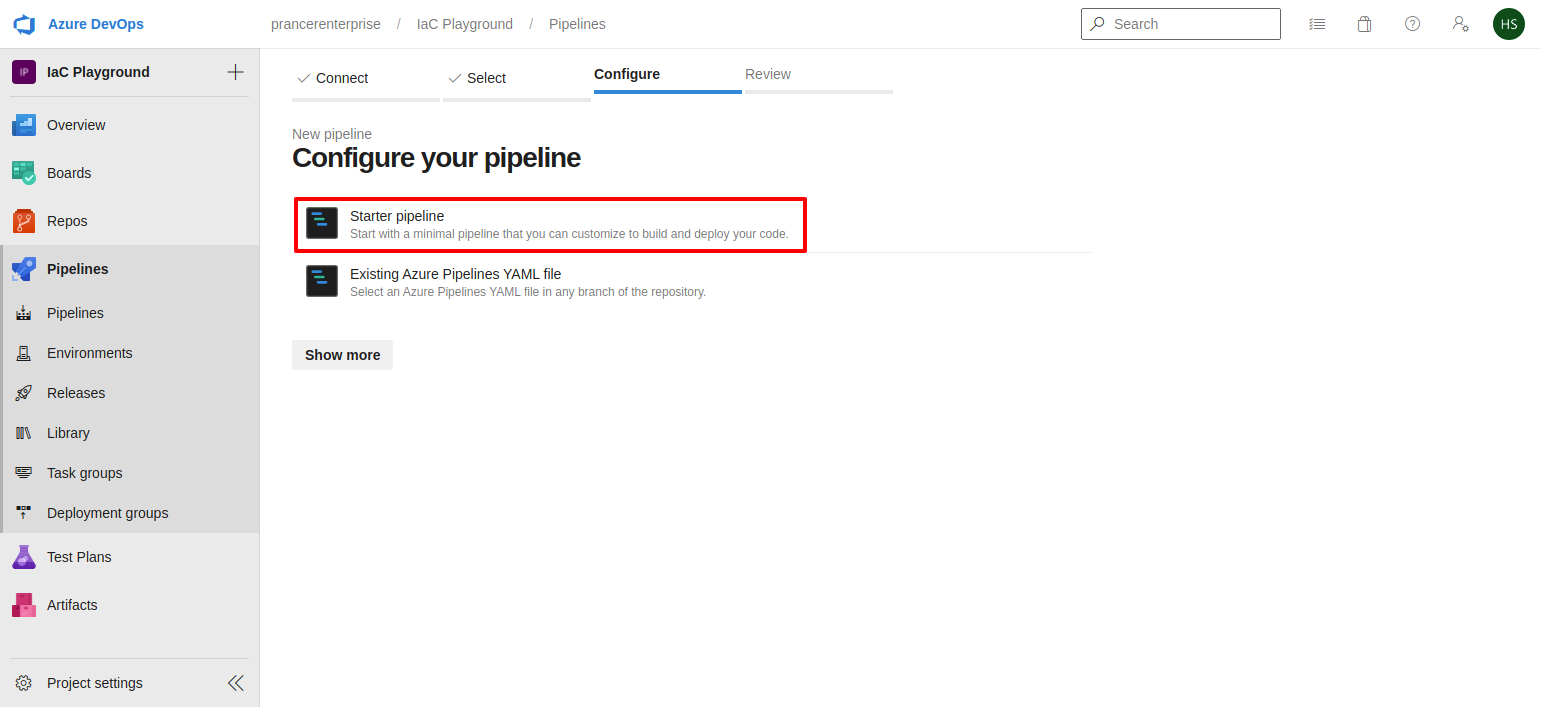The height and width of the screenshot is (707, 1541).
Task: Click the Existing YAML file description text
Action: (528, 292)
